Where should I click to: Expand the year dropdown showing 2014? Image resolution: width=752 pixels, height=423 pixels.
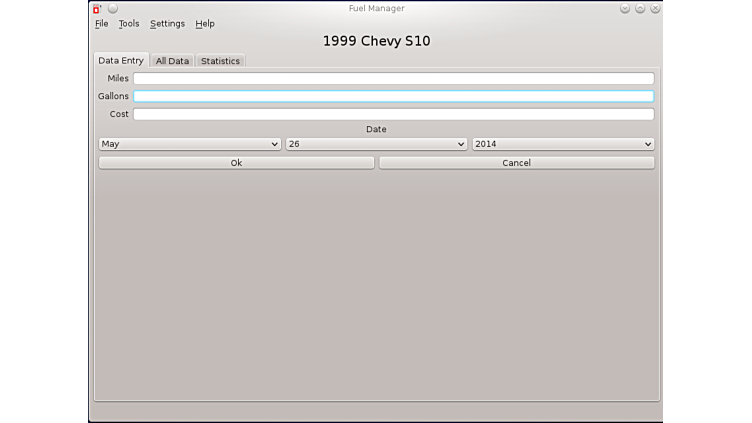tap(563, 144)
